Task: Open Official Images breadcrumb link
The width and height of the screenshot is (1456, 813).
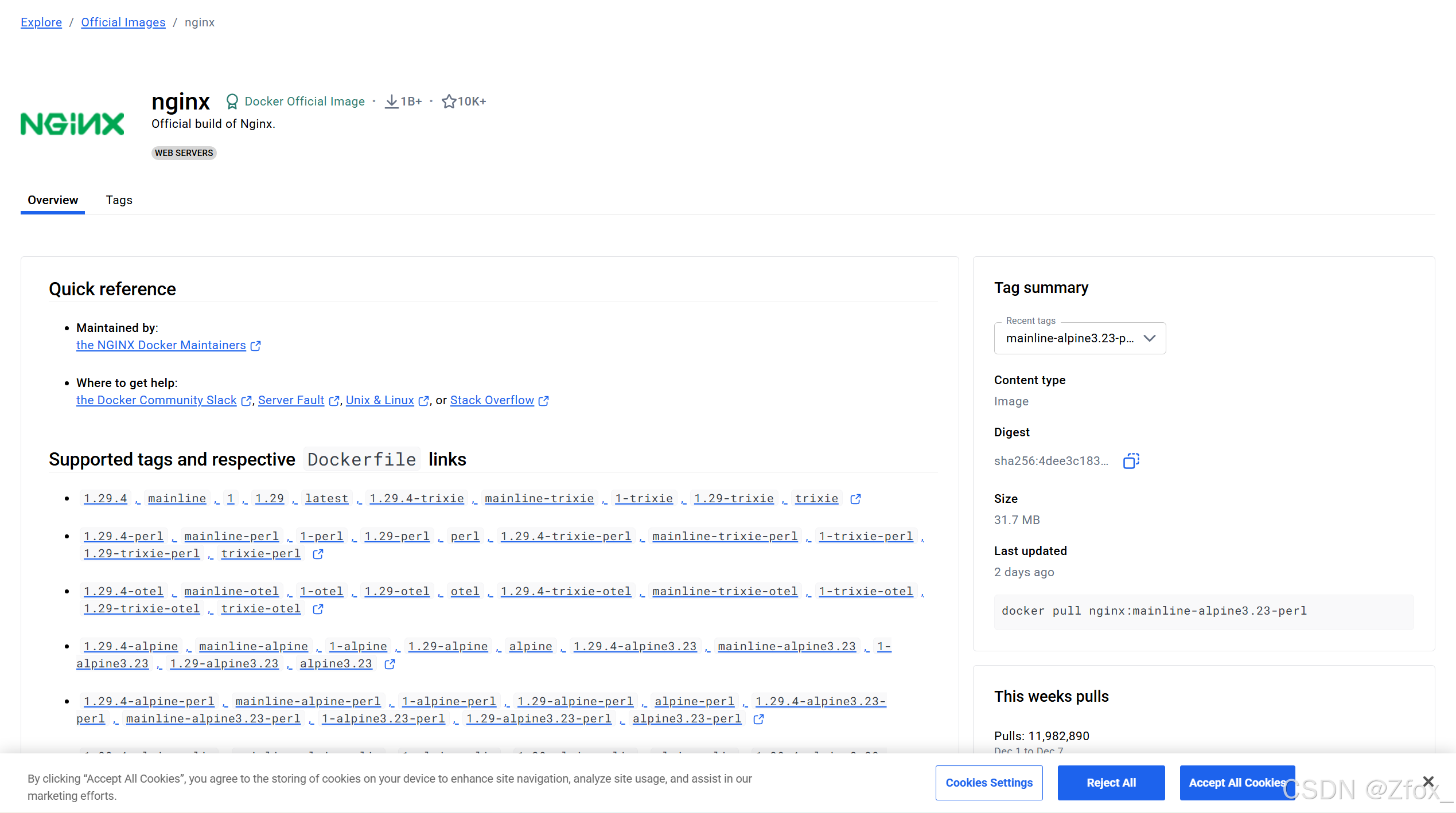Action: coord(123,22)
